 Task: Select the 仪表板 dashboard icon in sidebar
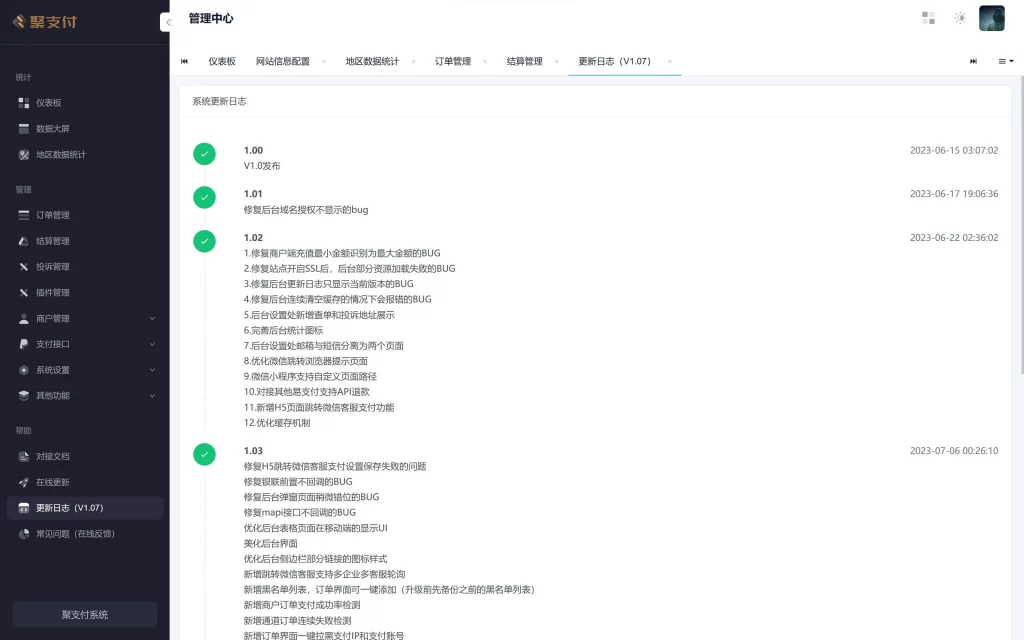pos(22,102)
